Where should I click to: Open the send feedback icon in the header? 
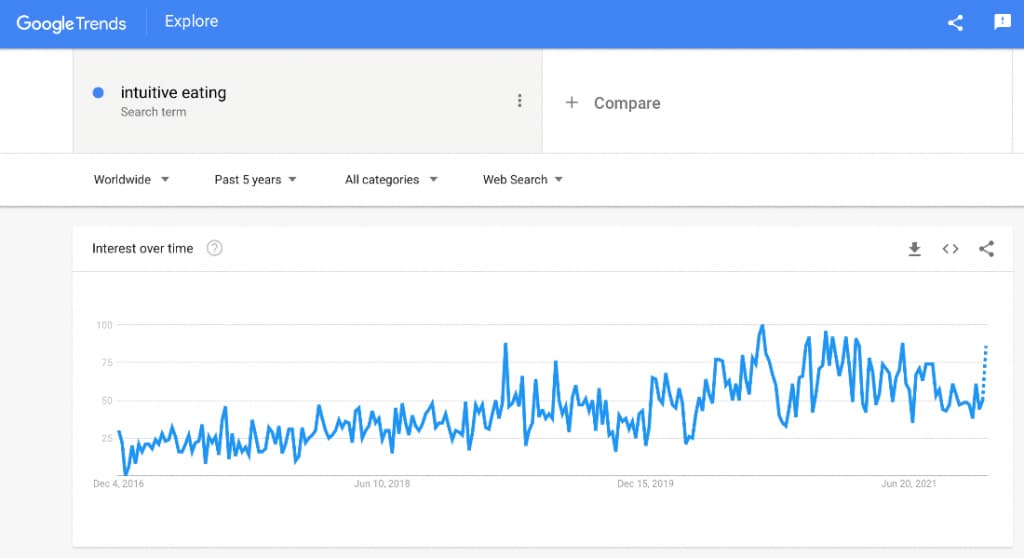point(1002,22)
